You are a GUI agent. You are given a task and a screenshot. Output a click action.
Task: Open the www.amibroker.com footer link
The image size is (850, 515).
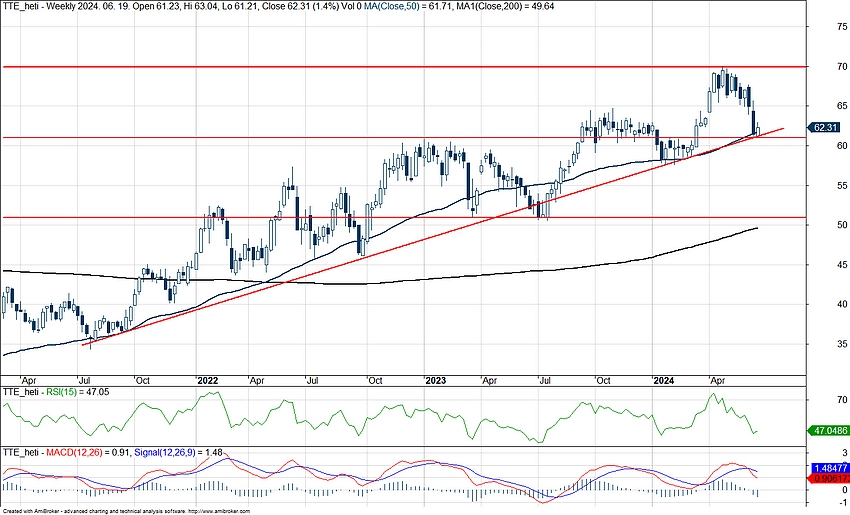pyautogui.click(x=218, y=511)
